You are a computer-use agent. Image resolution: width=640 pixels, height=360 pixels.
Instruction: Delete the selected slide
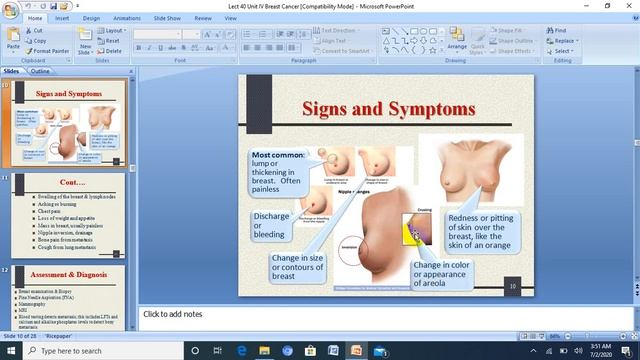click(x=109, y=51)
